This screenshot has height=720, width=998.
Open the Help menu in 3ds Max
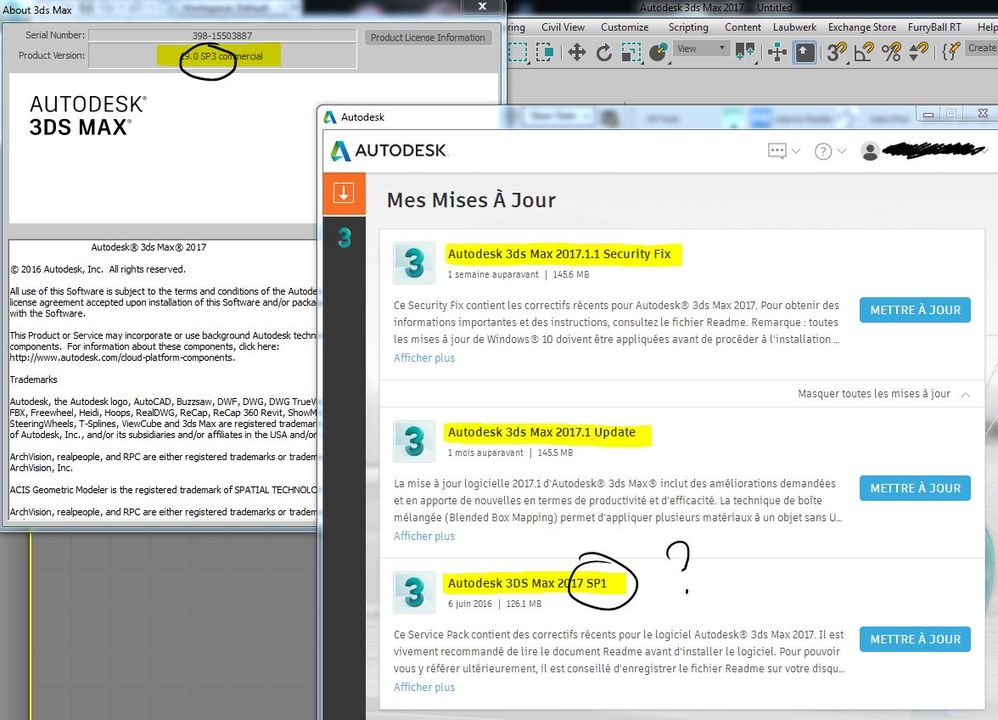click(x=987, y=27)
